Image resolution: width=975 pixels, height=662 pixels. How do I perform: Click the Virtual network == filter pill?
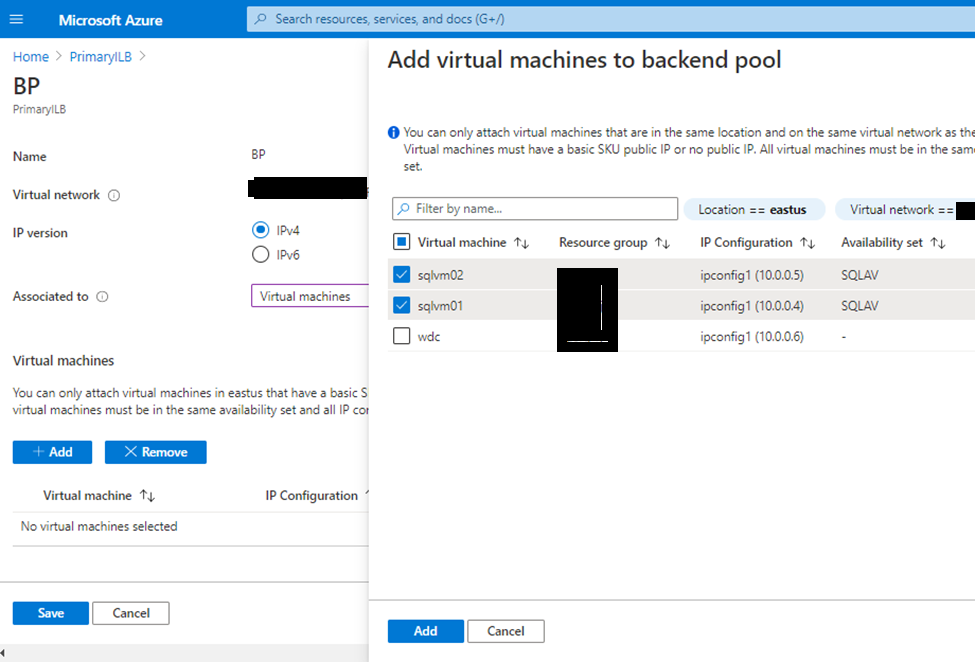905,209
